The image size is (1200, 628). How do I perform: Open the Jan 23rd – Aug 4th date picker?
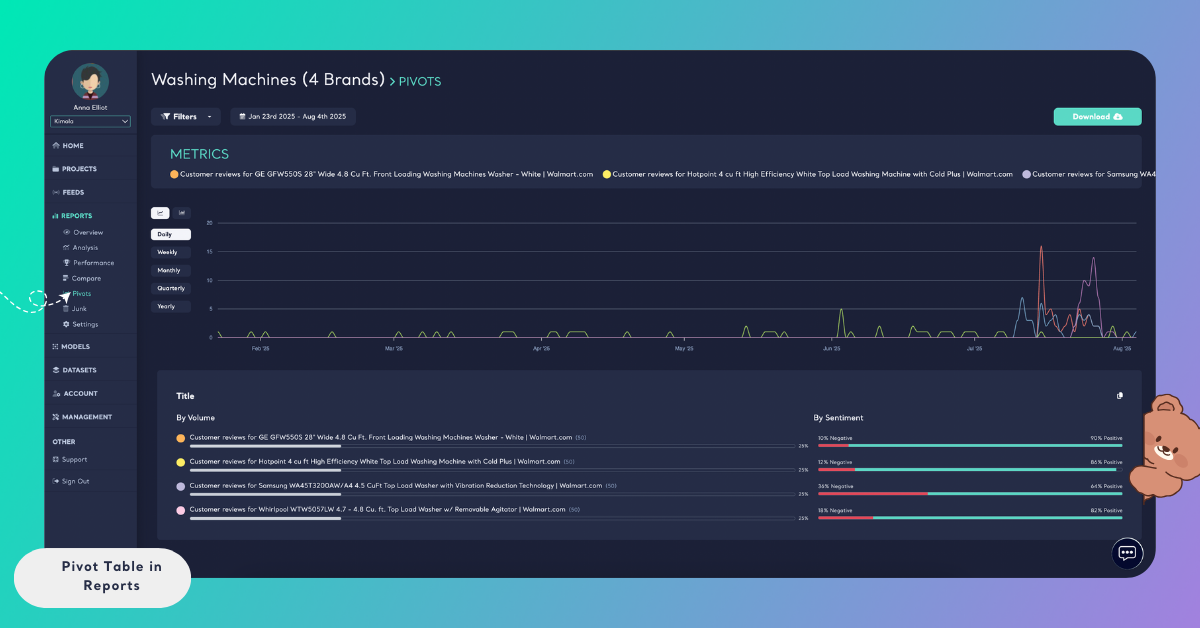point(293,117)
